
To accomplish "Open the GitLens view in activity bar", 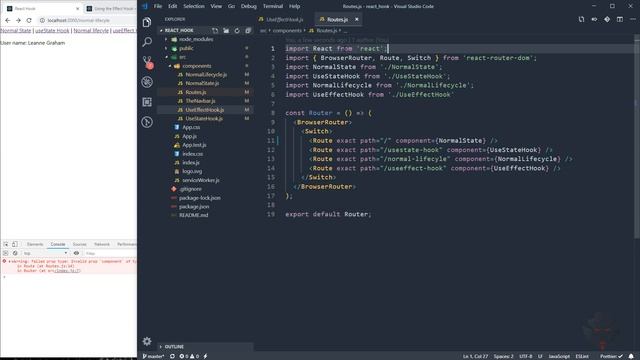I will pos(147,122).
